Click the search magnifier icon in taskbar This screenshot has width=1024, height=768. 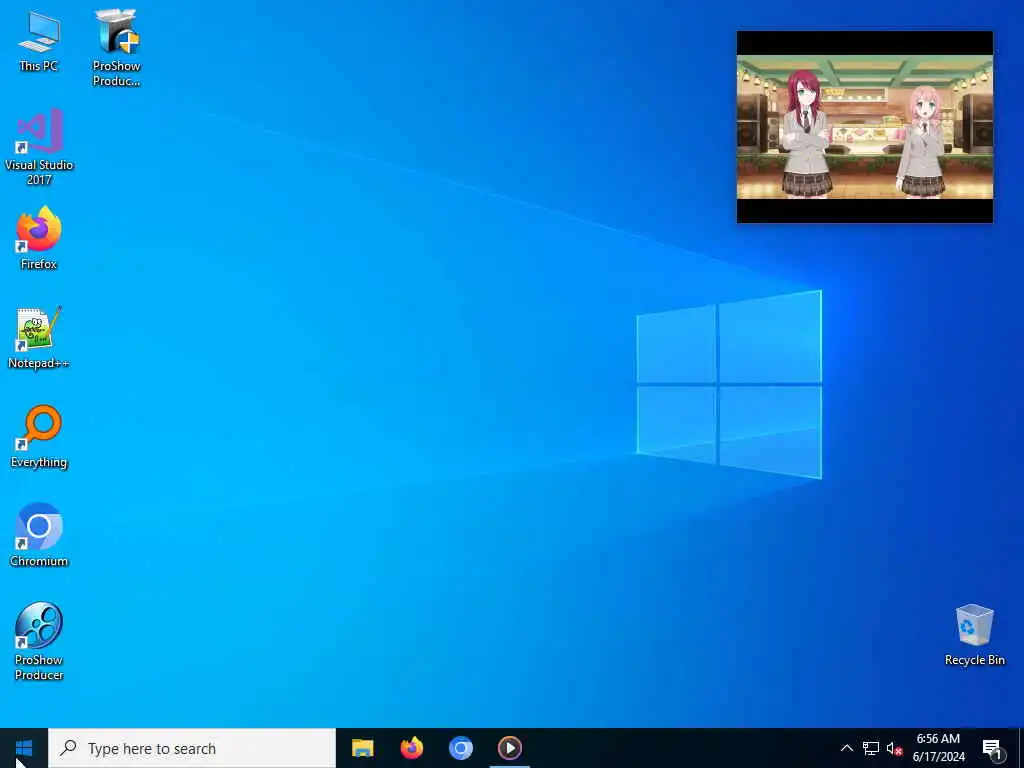68,748
